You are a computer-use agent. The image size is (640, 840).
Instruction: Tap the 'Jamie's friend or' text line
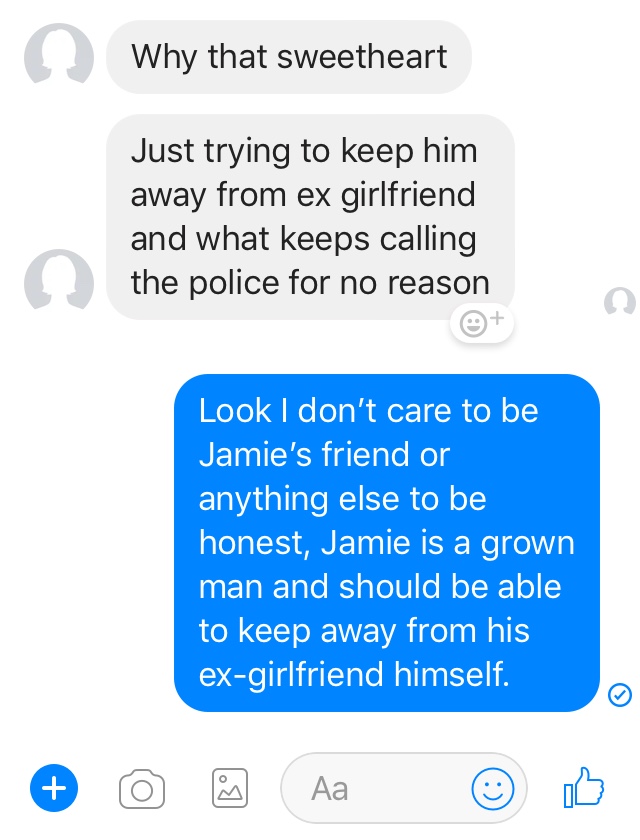coord(324,454)
